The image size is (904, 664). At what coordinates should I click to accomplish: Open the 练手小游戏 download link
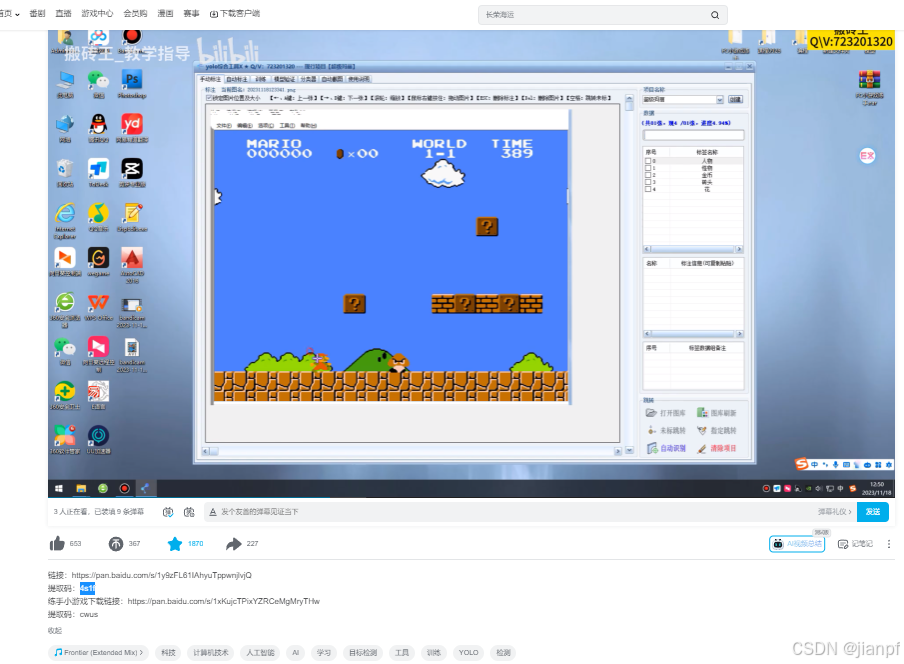(x=224, y=601)
